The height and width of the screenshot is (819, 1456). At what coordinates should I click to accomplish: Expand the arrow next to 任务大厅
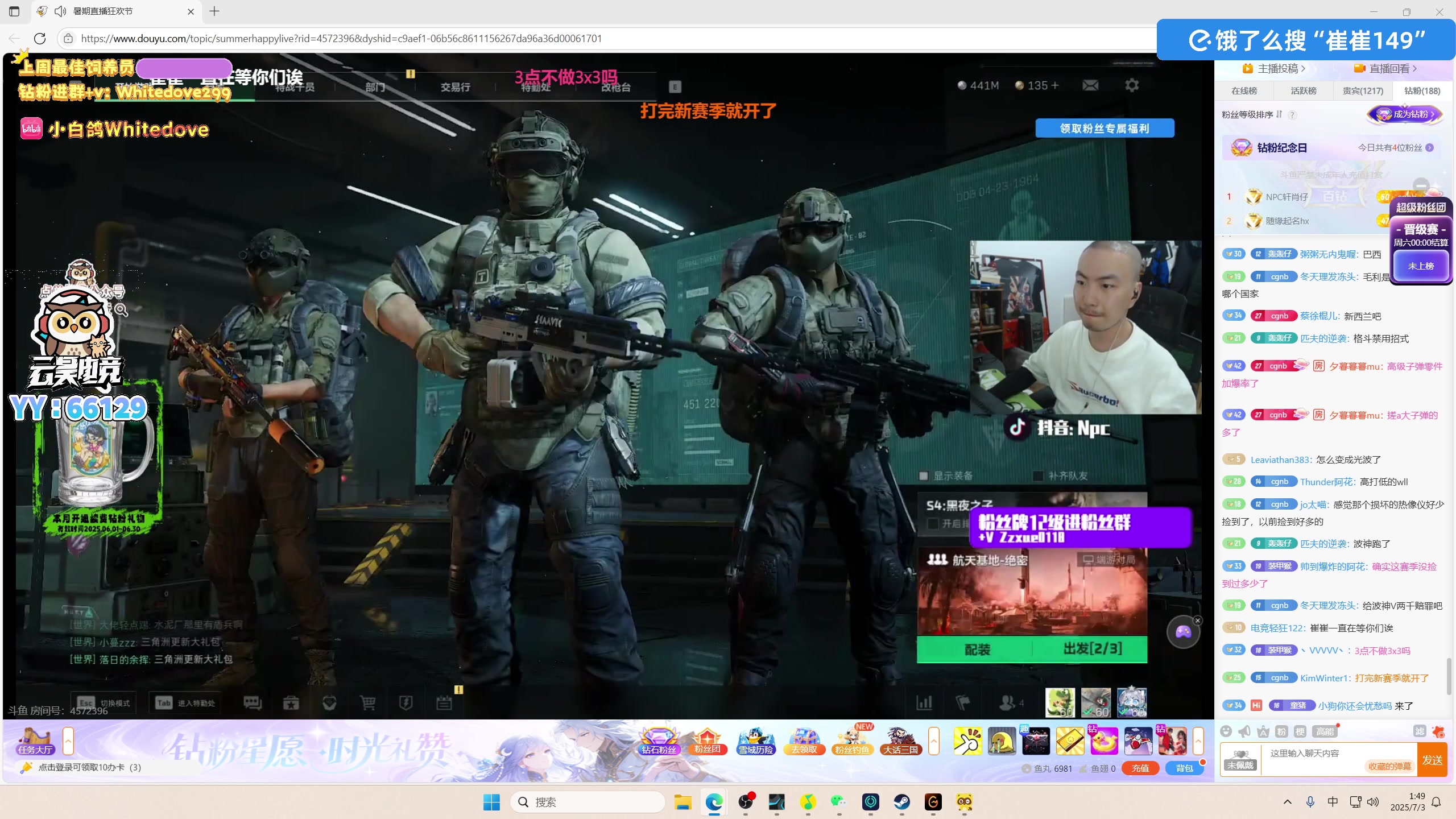(68, 741)
